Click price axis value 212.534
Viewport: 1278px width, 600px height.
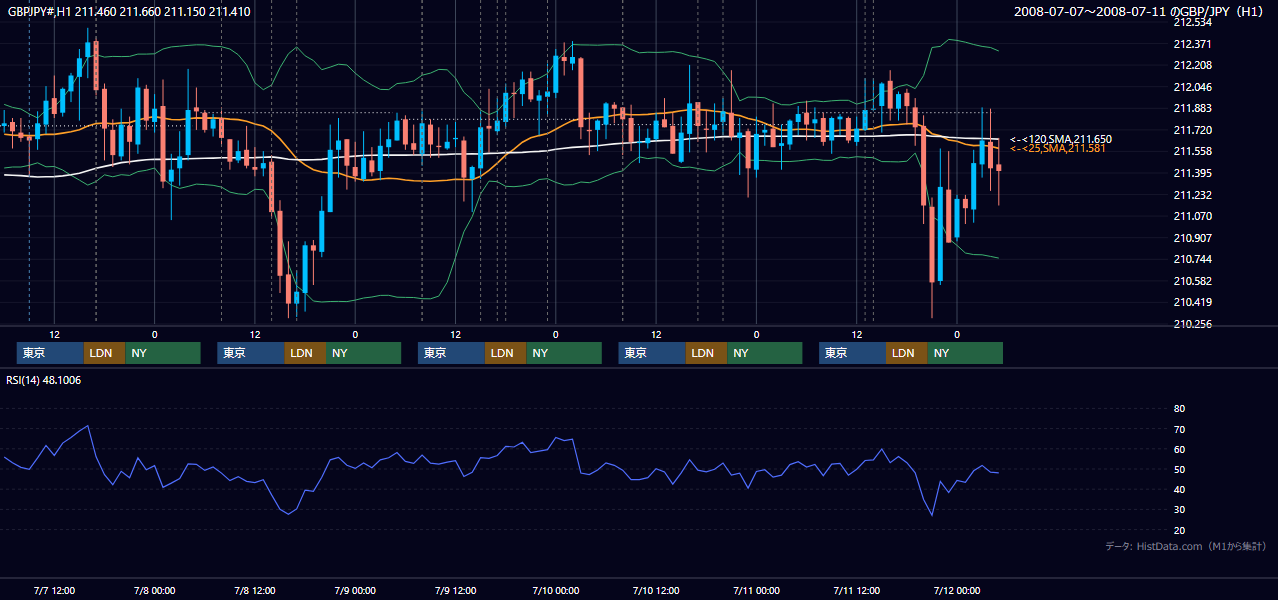1192,22
